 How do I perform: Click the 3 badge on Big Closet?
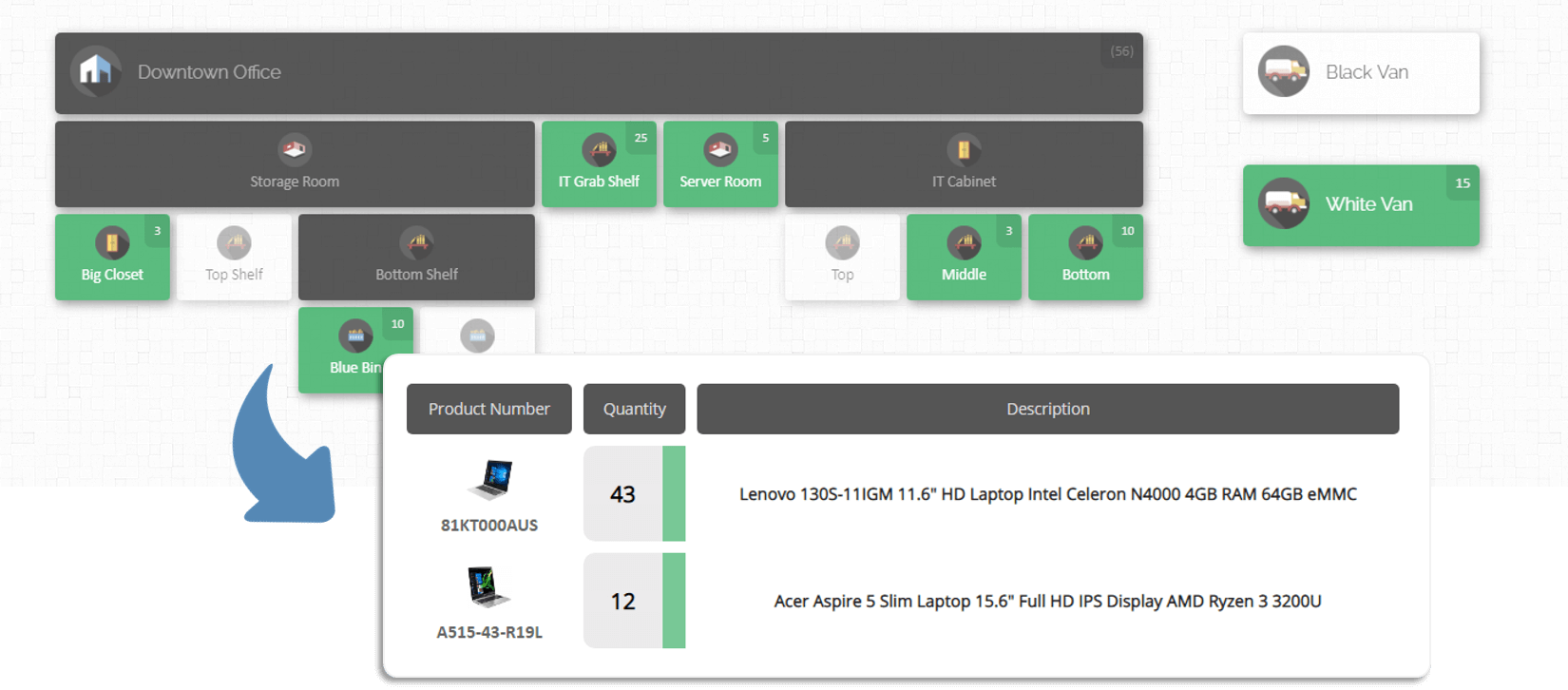coord(157,231)
